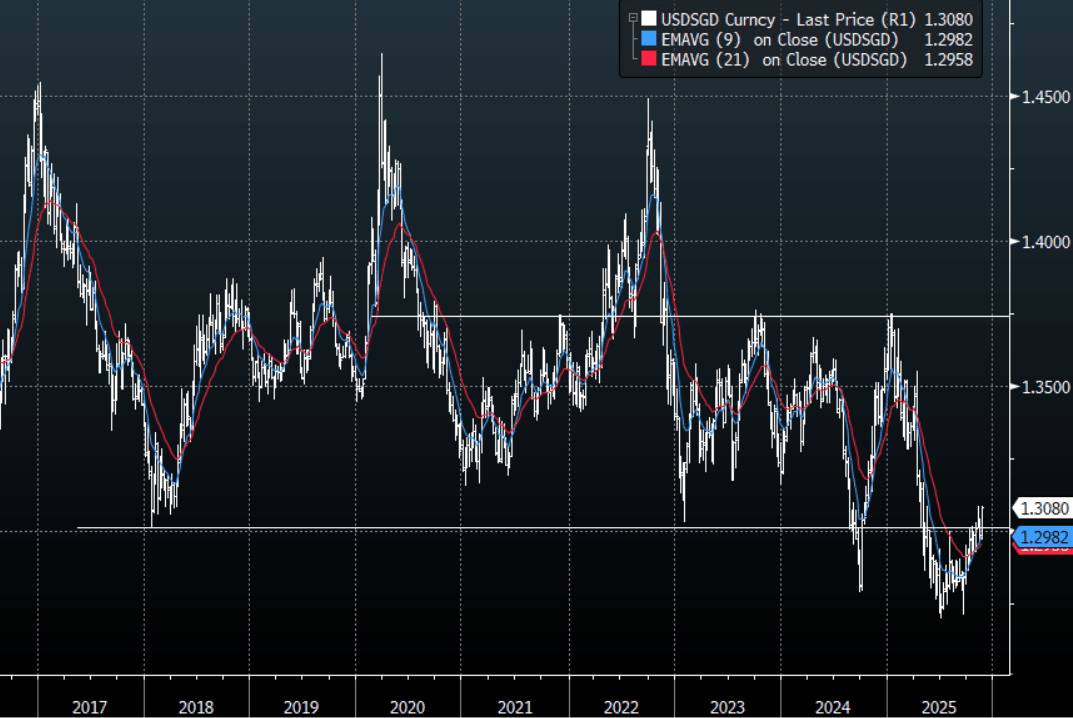This screenshot has width=1073, height=718.
Task: Click the 2023 label on time axis
Action: 727,707
